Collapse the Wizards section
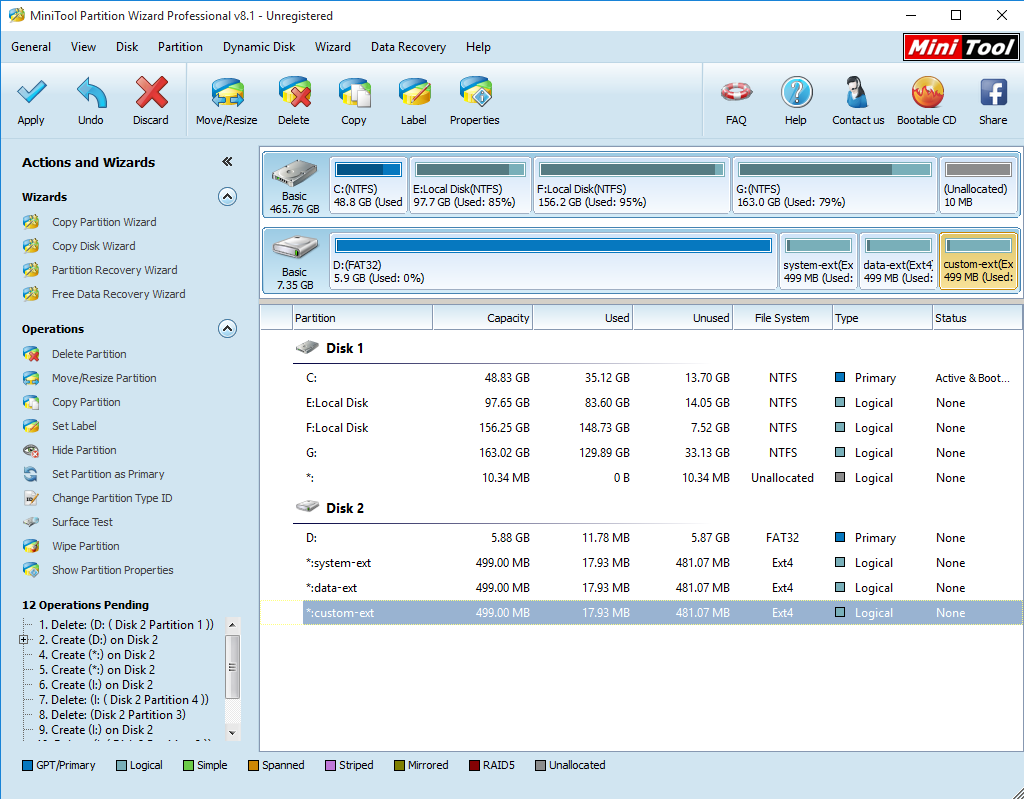Screen dimensions: 1024x799 227,197
